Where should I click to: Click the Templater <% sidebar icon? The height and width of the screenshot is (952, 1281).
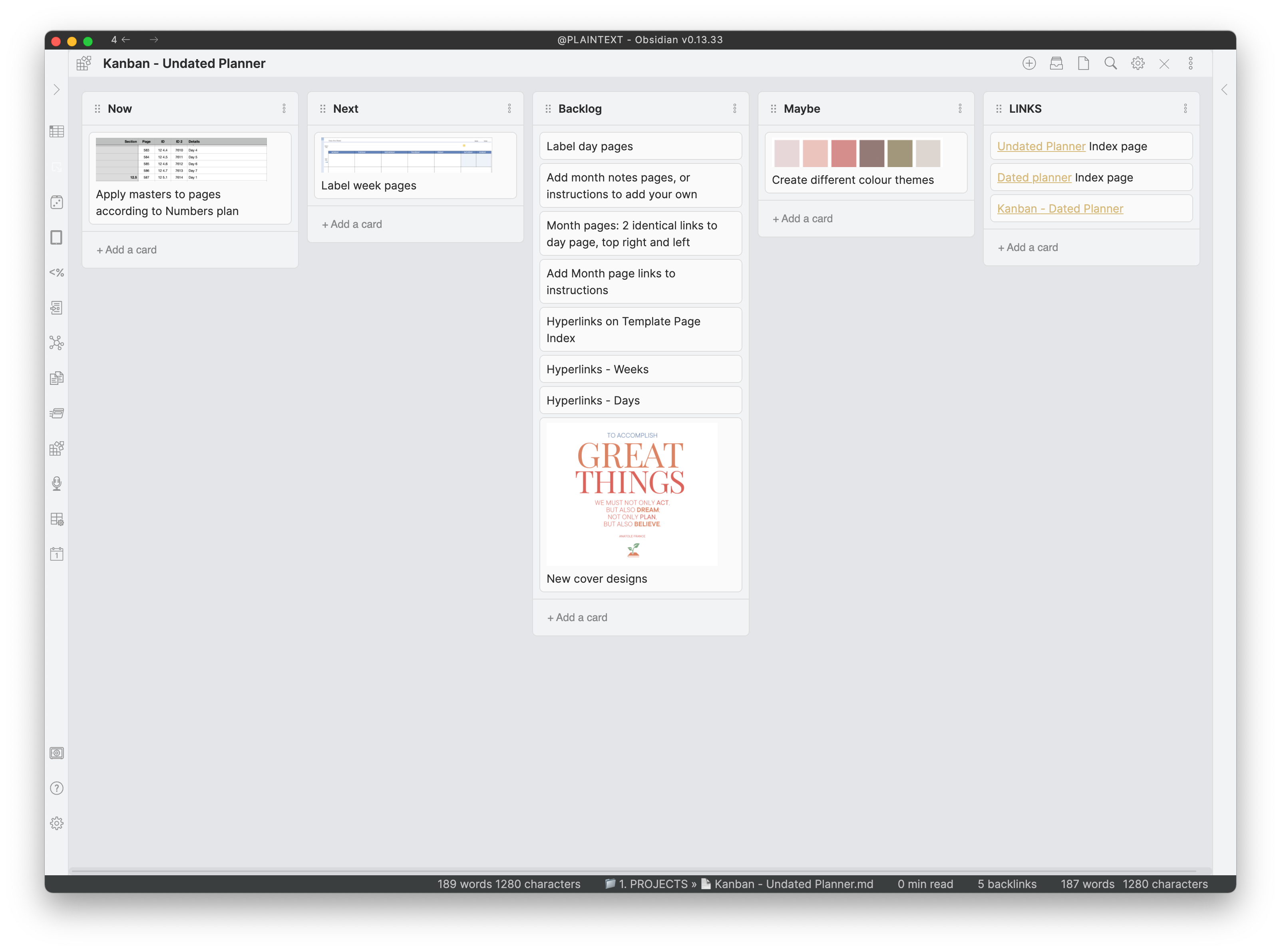click(x=56, y=273)
